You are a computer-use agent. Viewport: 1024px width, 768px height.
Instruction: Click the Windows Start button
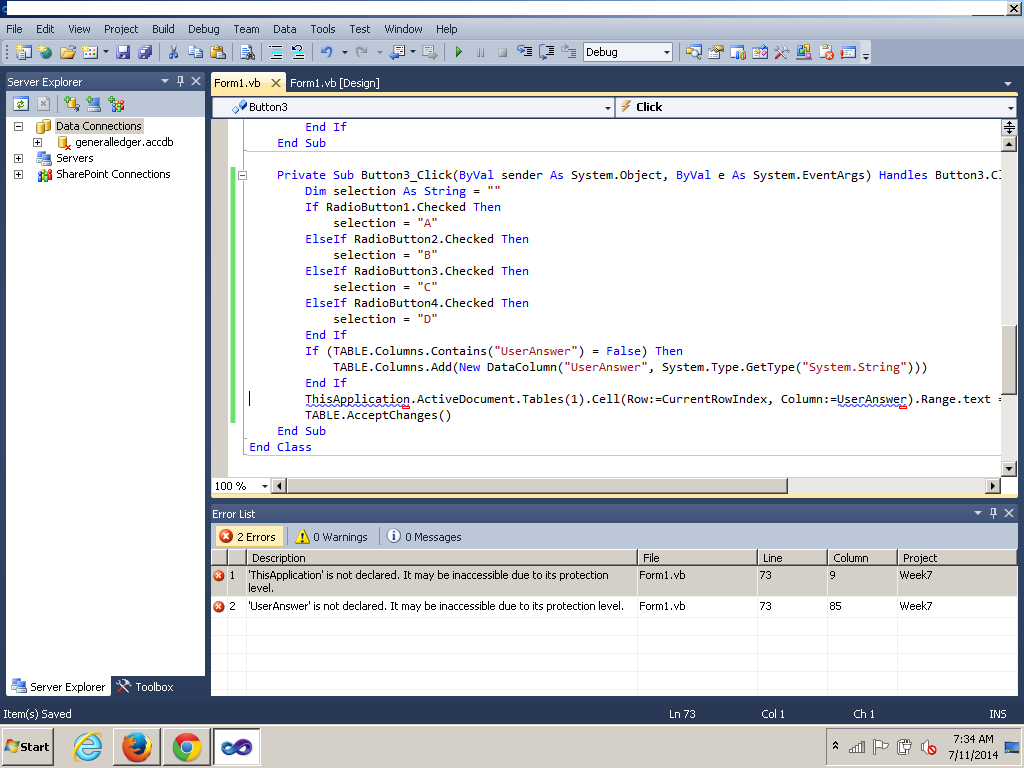pyautogui.click(x=28, y=746)
